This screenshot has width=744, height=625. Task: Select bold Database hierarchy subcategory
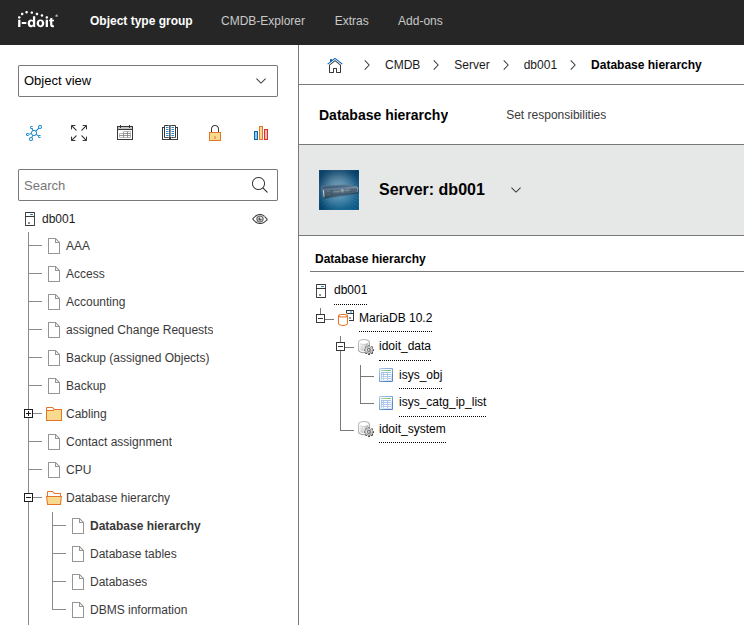145,526
